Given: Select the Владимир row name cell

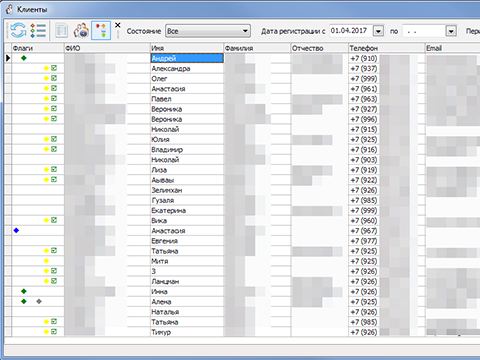Looking at the screenshot, I should pos(187,149).
